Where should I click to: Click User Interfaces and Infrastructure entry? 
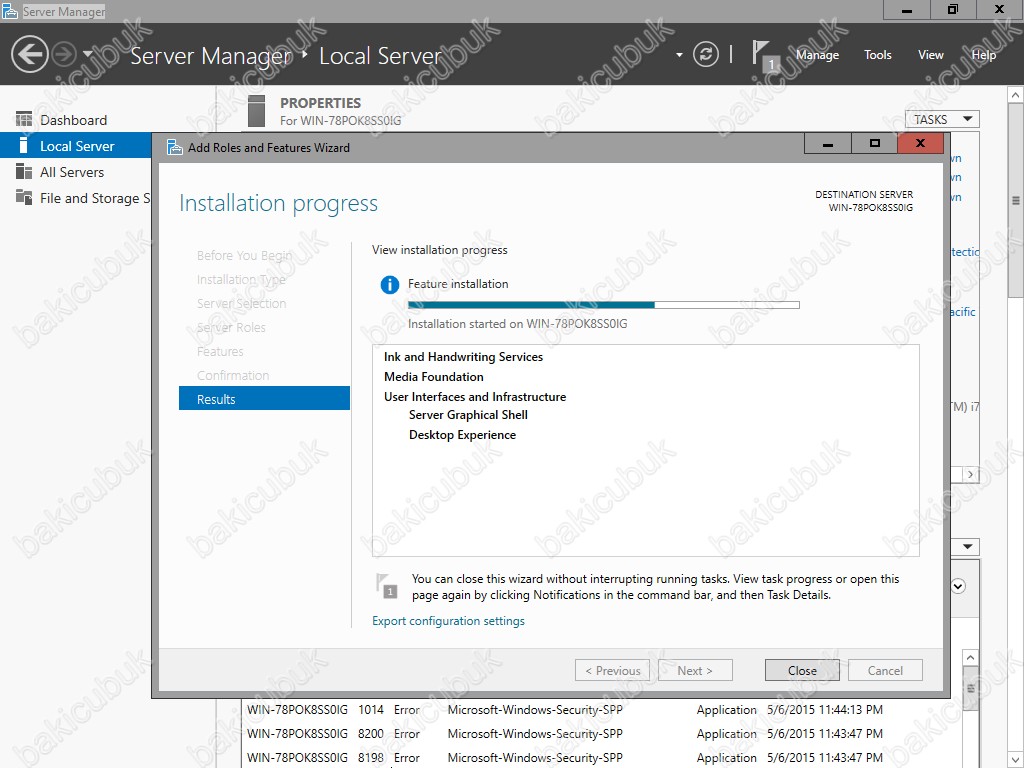coord(475,397)
